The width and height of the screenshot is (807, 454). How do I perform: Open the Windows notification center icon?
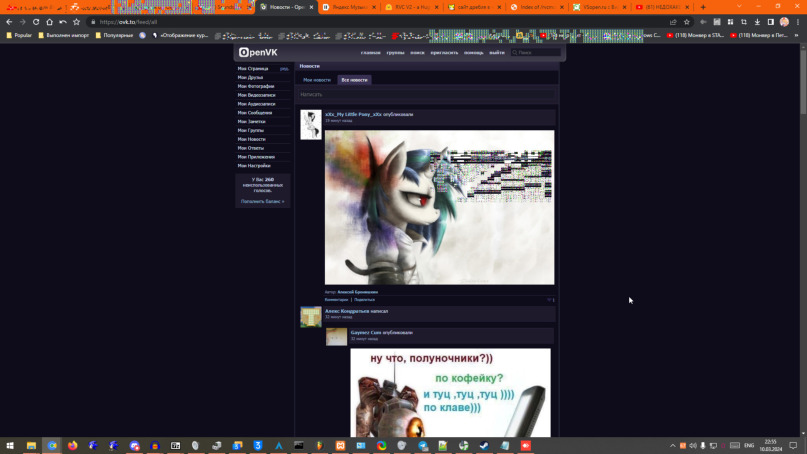pos(793,445)
